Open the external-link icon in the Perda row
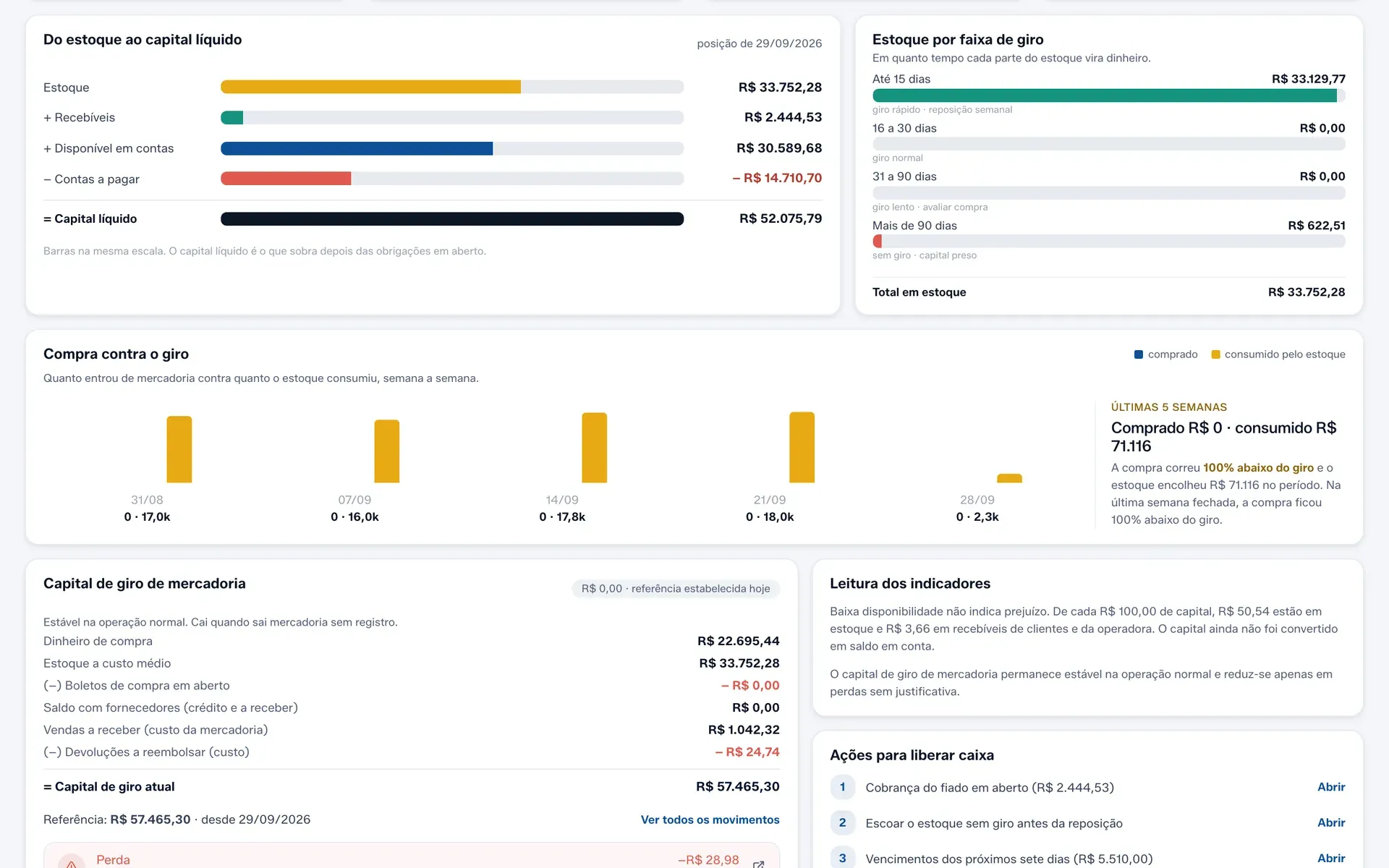1389x868 pixels. pyautogui.click(x=758, y=864)
